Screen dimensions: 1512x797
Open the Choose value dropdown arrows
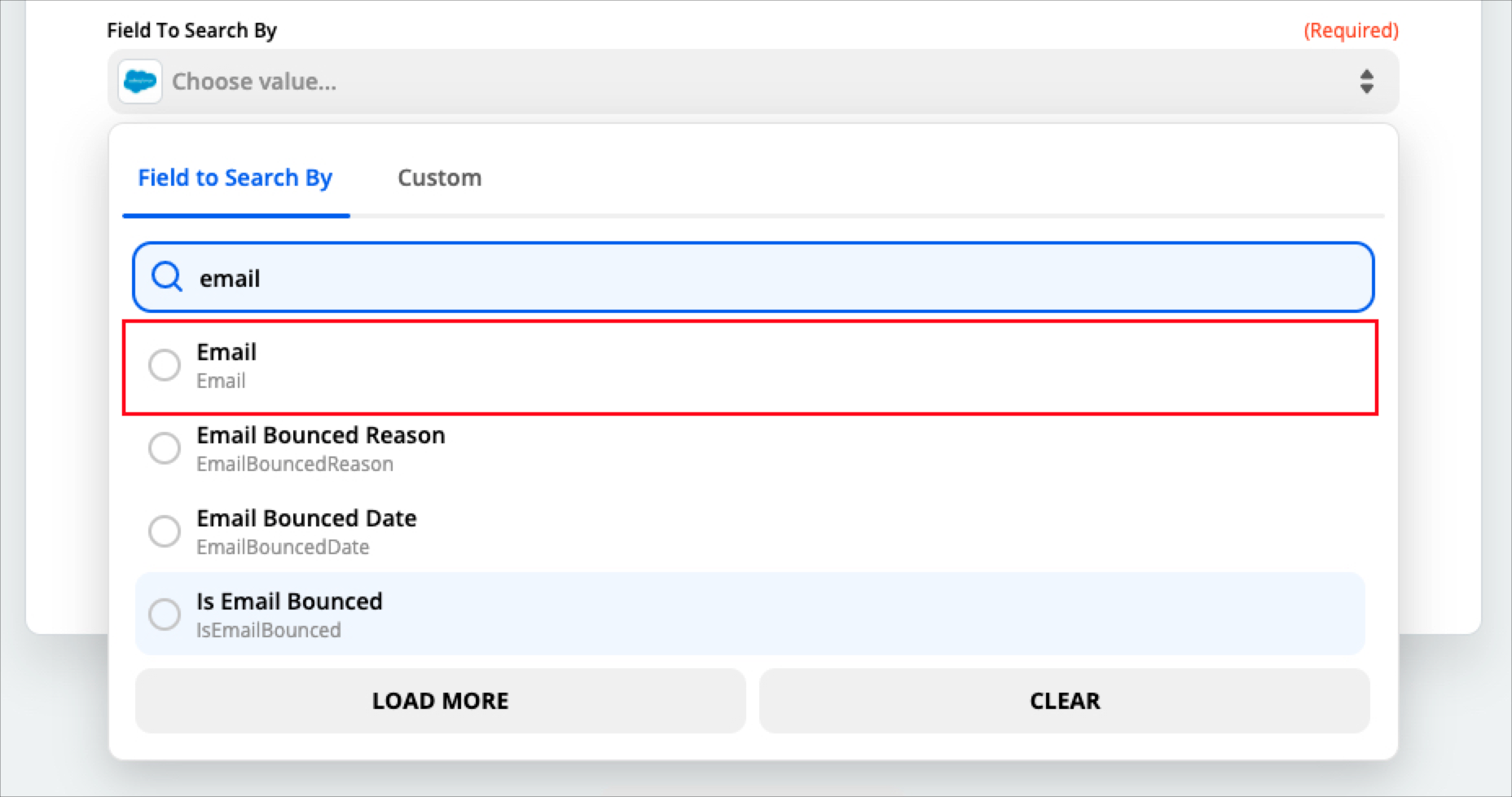pos(1366,81)
